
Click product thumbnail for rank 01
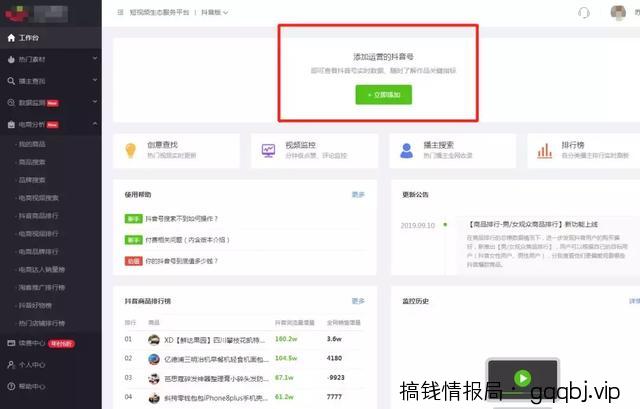[x=154, y=340]
